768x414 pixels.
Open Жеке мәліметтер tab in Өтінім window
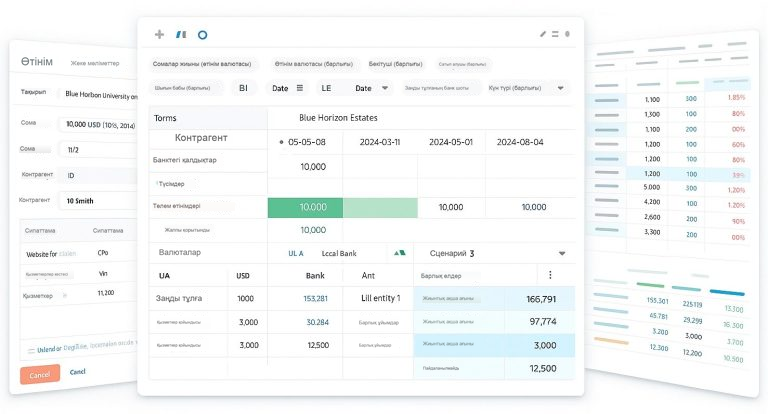pos(95,63)
